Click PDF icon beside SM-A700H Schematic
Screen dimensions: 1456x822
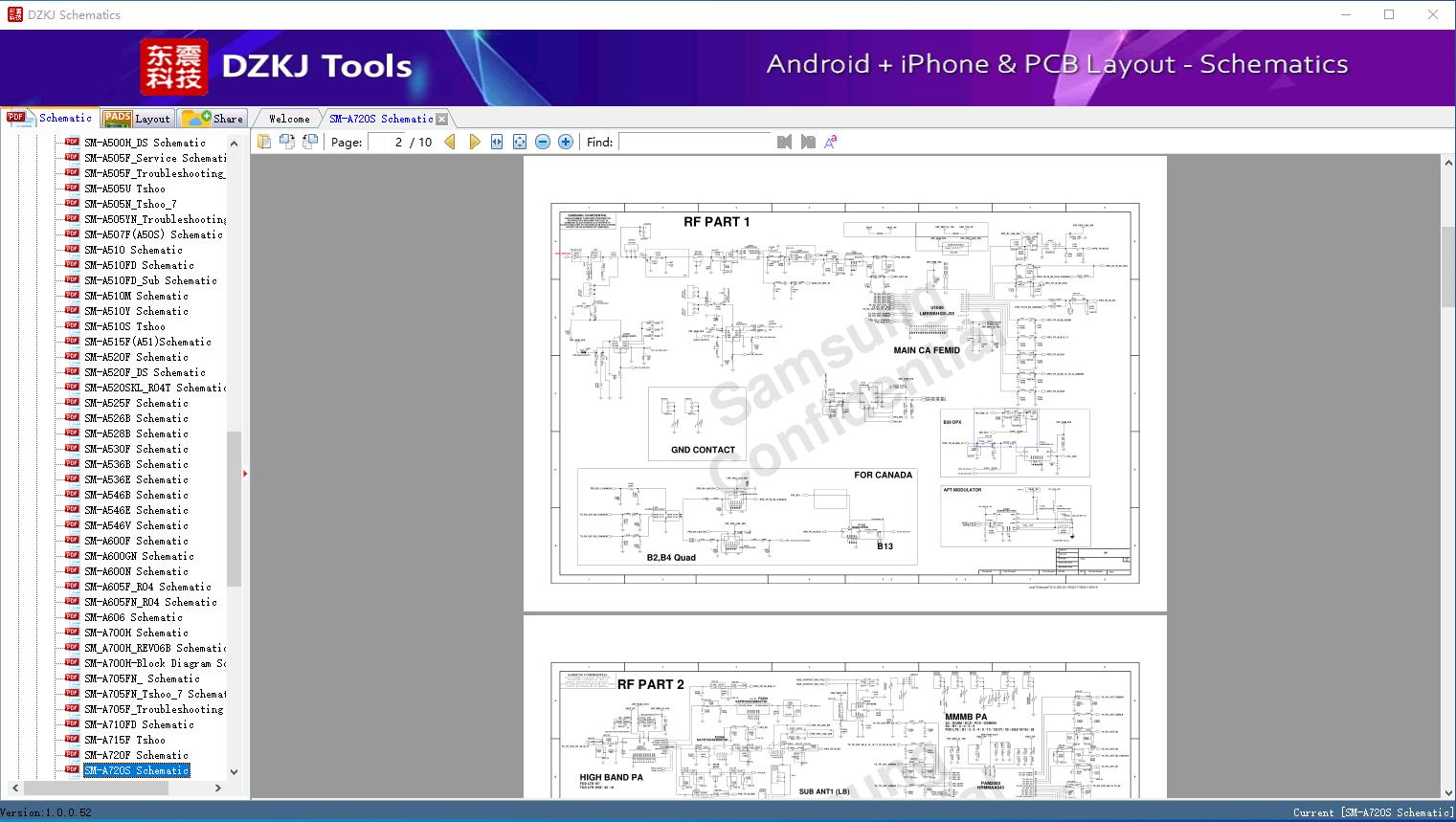pyautogui.click(x=72, y=632)
